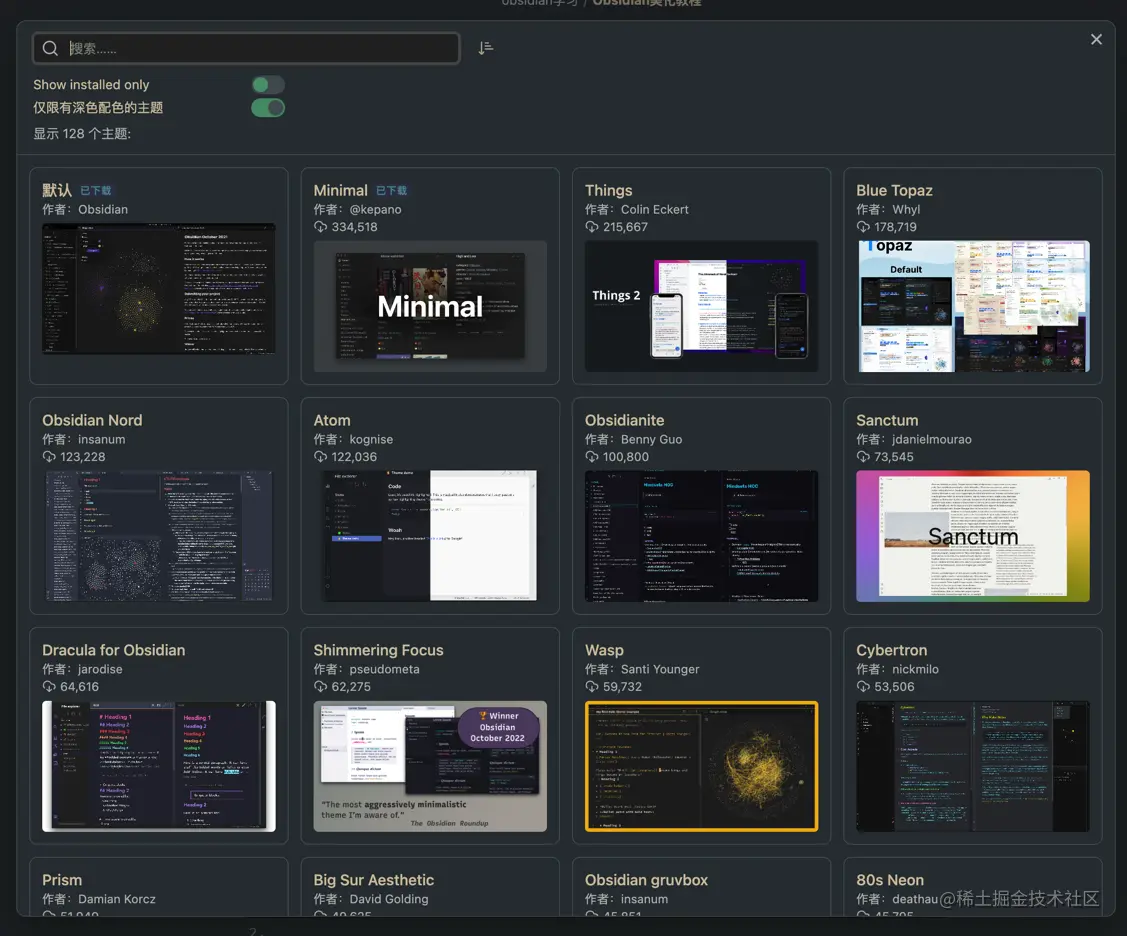The image size is (1127, 936).
Task: Select the Sanctum theme title
Action: (x=887, y=421)
